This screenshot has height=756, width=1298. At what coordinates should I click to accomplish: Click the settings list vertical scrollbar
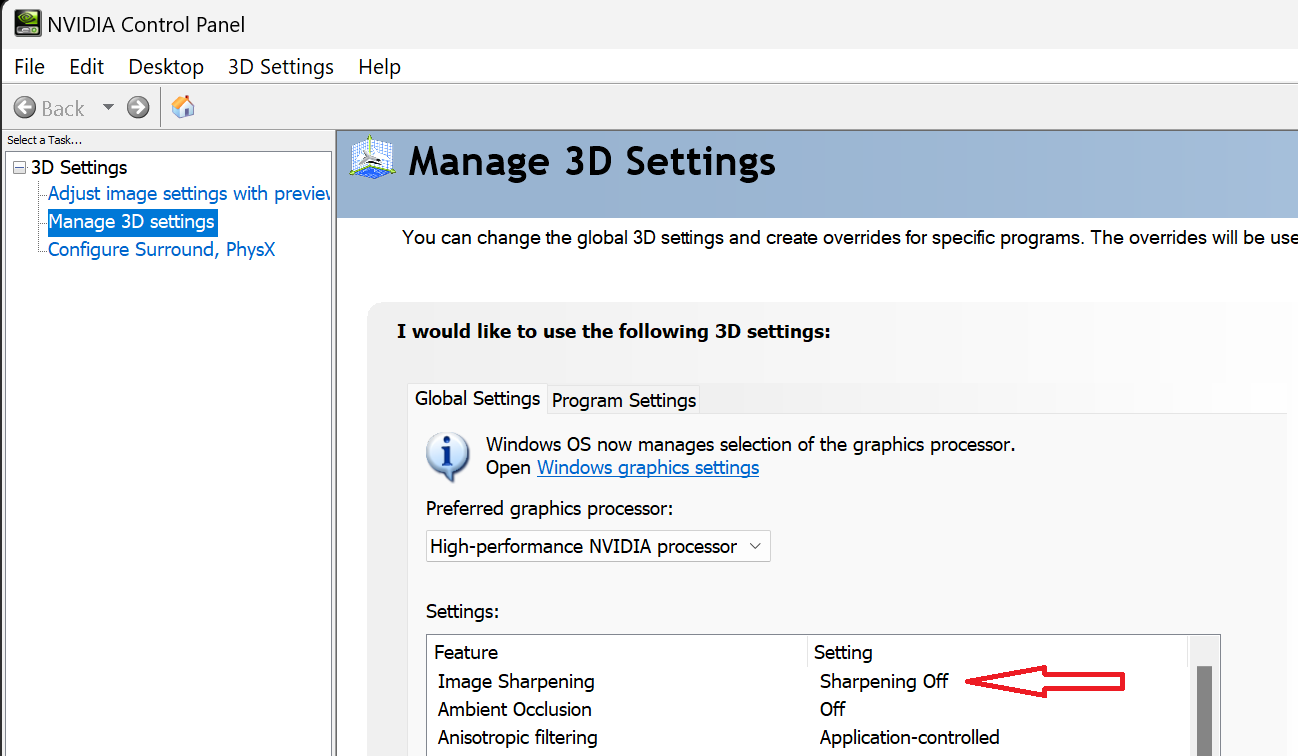(1204, 710)
